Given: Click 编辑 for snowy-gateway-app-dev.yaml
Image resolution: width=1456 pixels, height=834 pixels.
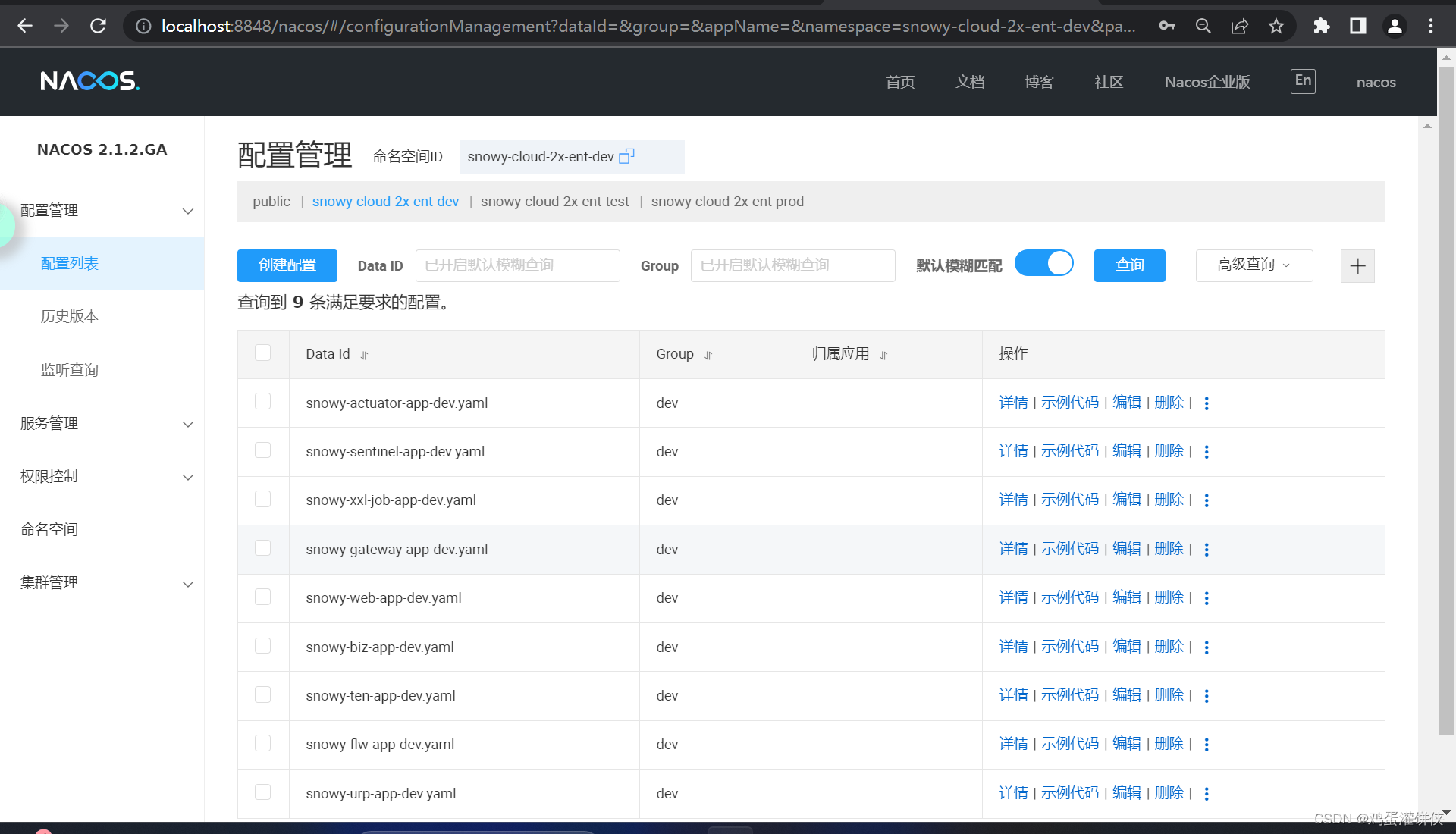Looking at the screenshot, I should 1127,549.
